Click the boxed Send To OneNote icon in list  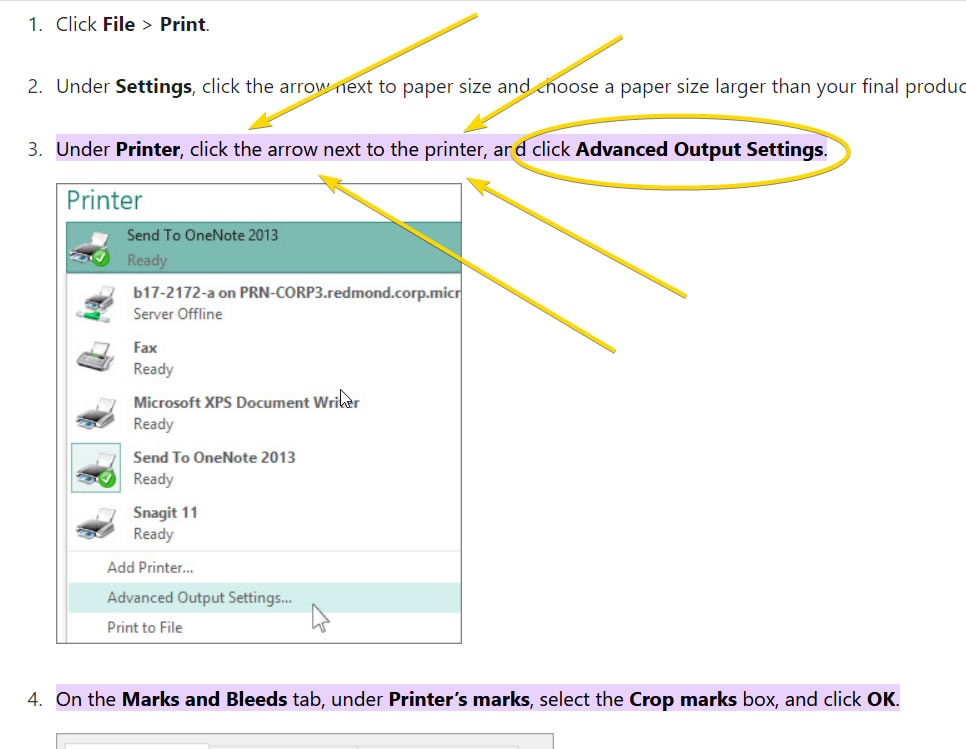click(x=96, y=468)
